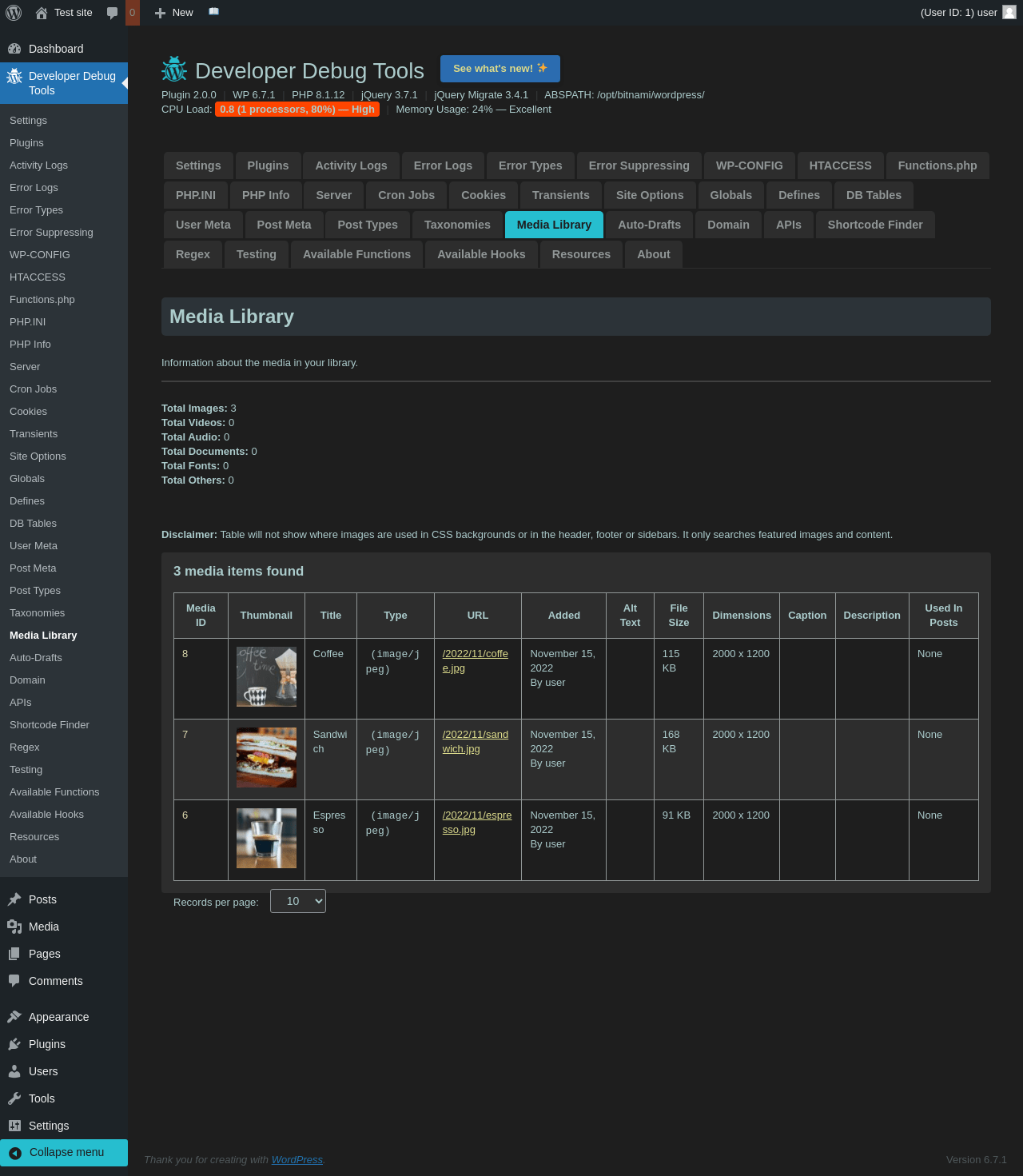Click the Tools wrench icon in sidebar

(x=14, y=1098)
